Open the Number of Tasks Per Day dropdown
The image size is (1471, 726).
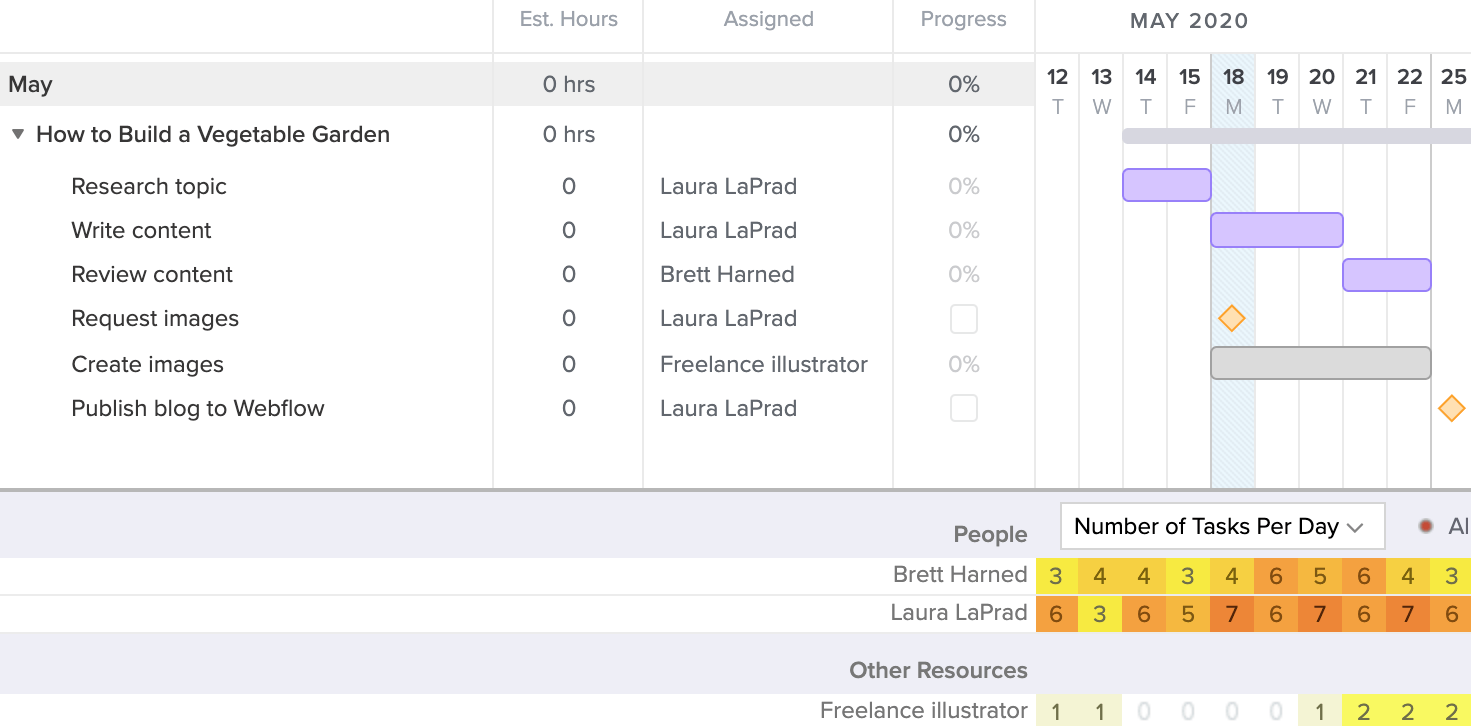click(x=1221, y=525)
